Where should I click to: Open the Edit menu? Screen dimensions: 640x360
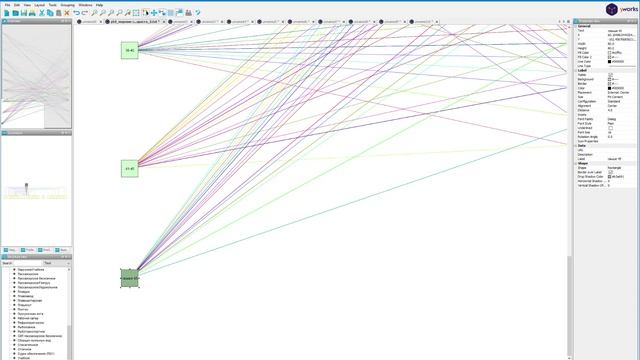(17, 5)
